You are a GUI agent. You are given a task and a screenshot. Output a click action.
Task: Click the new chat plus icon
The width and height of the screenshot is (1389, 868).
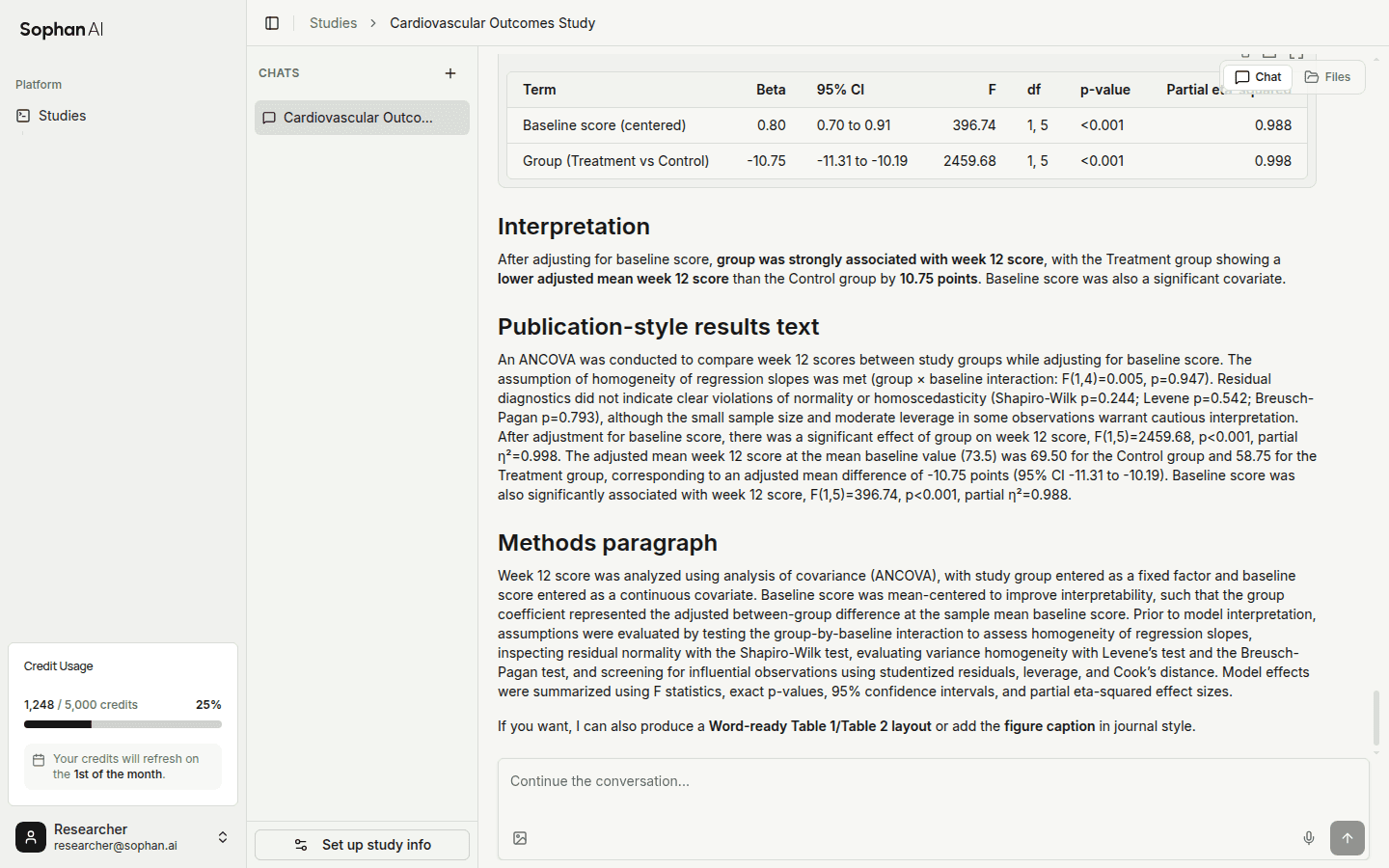pyautogui.click(x=450, y=73)
